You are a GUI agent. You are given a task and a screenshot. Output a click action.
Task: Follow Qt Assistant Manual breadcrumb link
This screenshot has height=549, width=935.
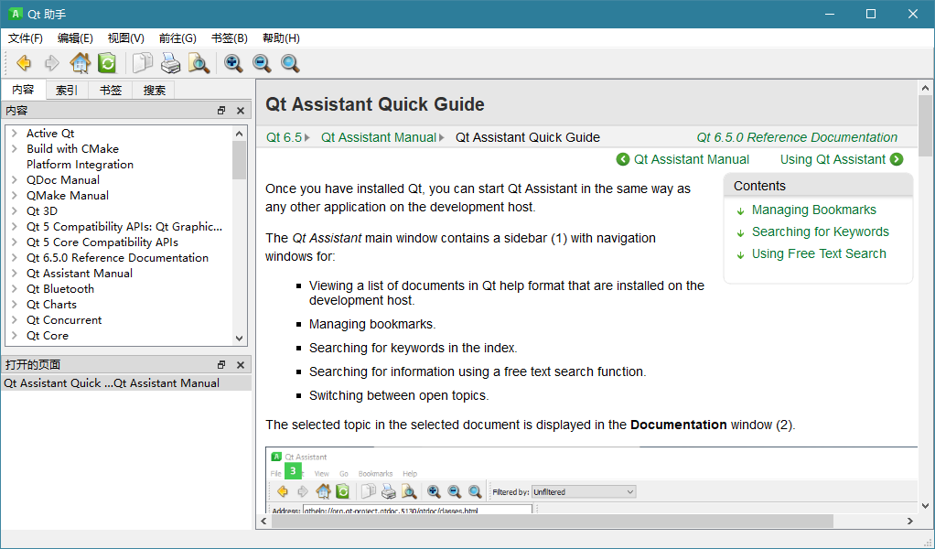[x=379, y=137]
